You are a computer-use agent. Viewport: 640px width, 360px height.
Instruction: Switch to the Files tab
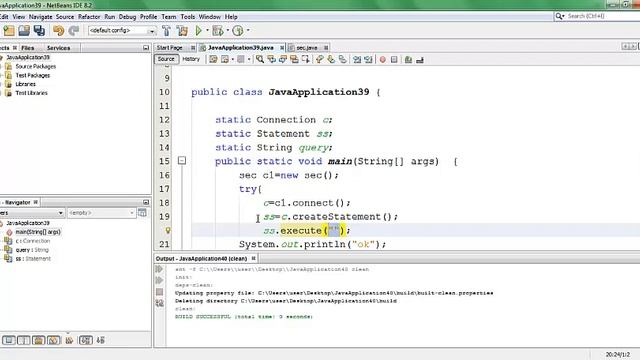27,48
